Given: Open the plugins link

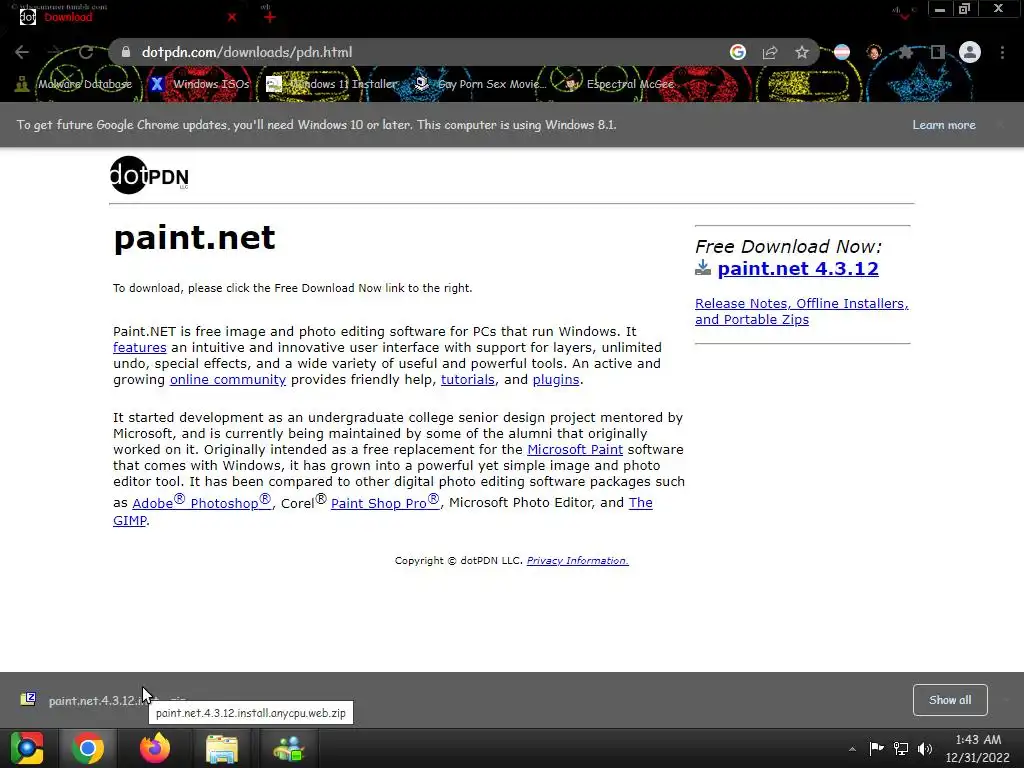Looking at the screenshot, I should (556, 379).
